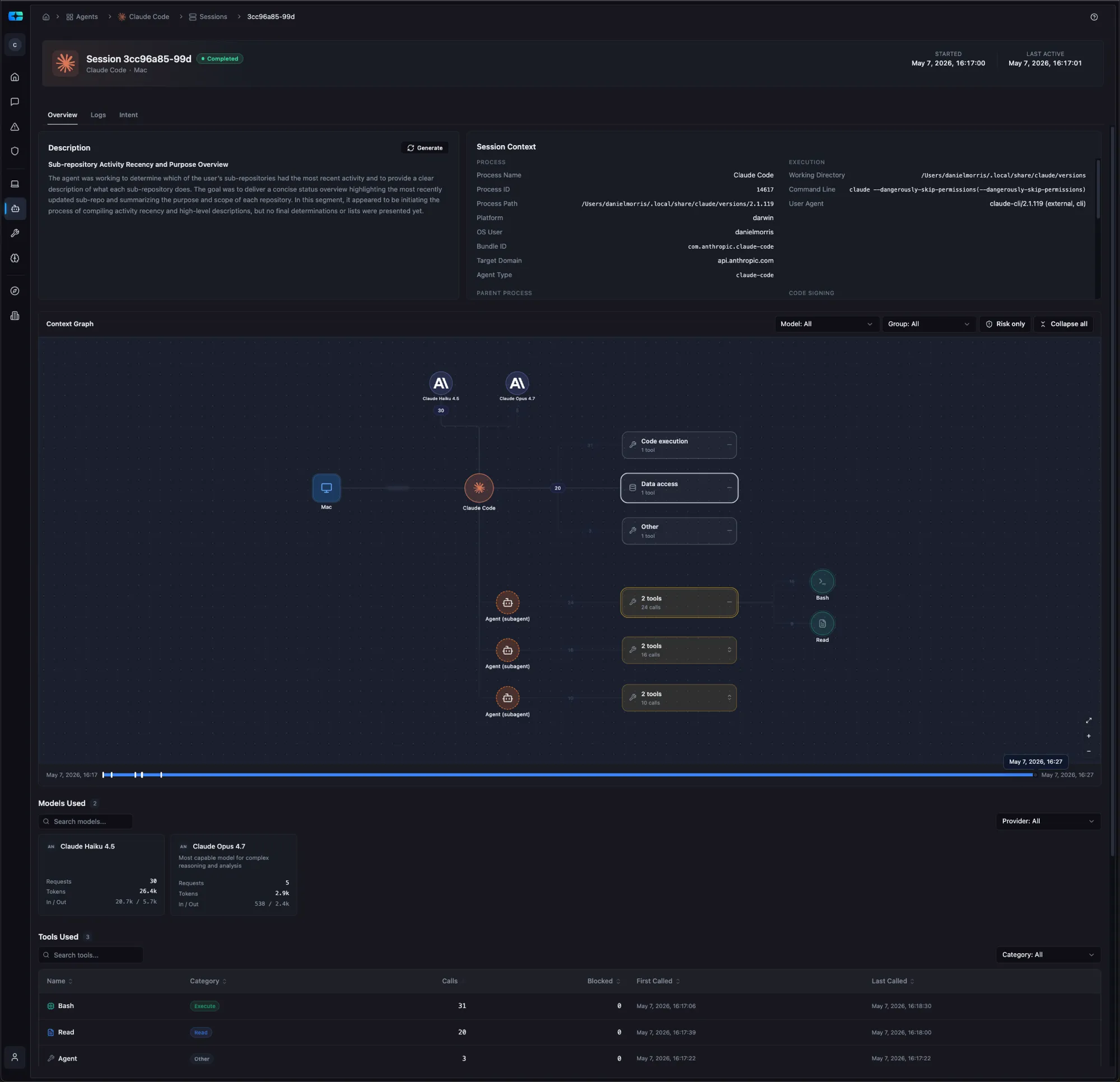Viewport: 1120px width, 1082px height.
Task: Click the timeline handle at May 7, 2026, 16:27
Action: (x=1035, y=775)
